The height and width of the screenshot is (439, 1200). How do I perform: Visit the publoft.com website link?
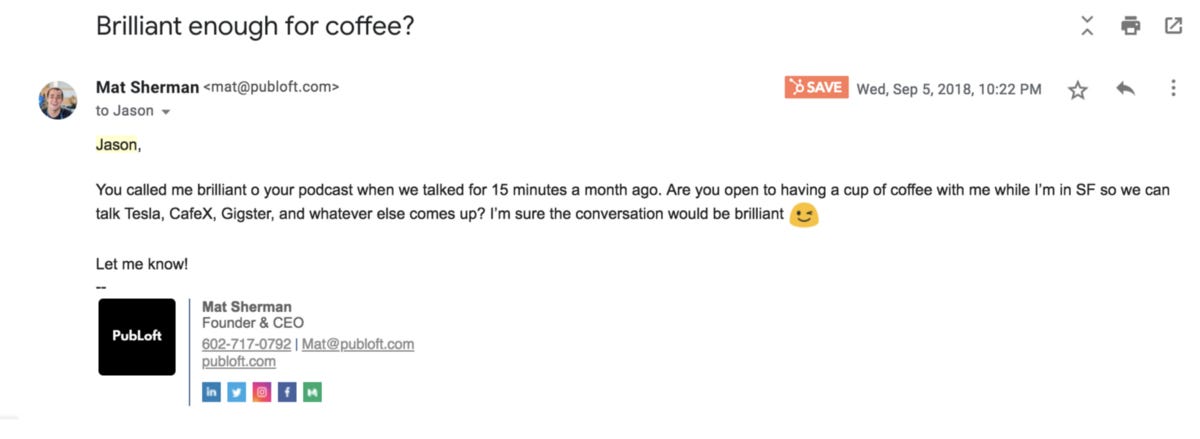pyautogui.click(x=239, y=361)
